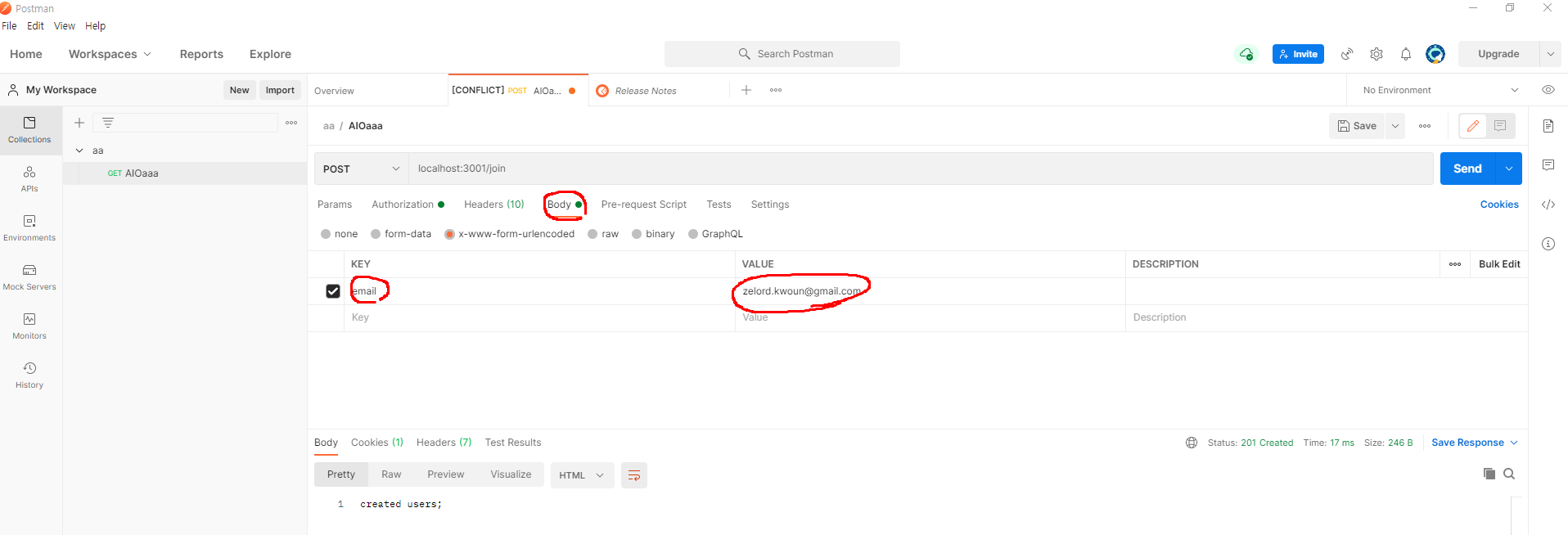Open the APIs sidebar panel

tap(29, 179)
